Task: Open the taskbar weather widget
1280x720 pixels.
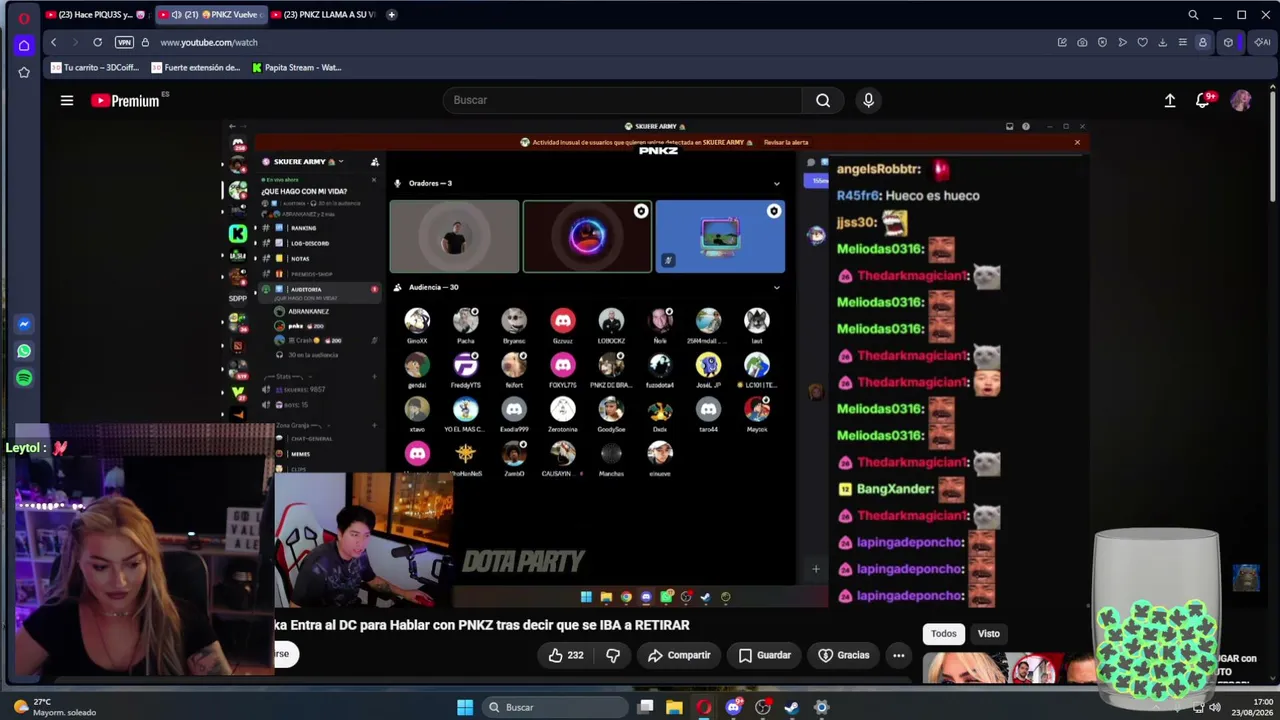Action: [x=56, y=707]
